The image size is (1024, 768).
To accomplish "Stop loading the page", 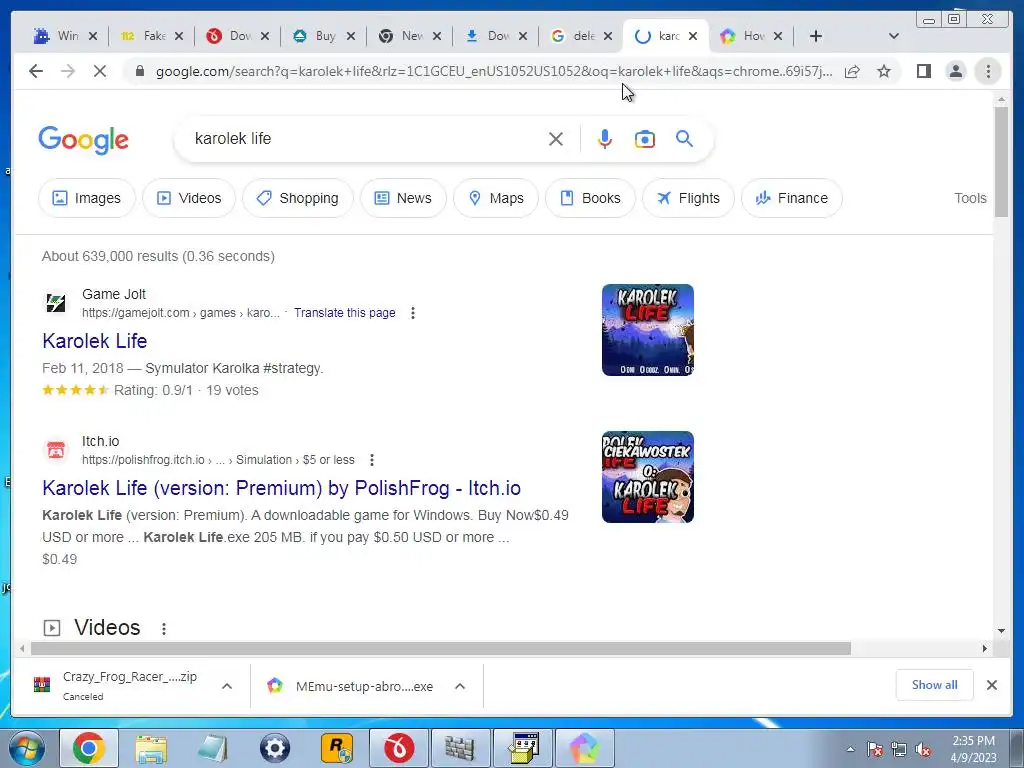I will pyautogui.click(x=100, y=71).
